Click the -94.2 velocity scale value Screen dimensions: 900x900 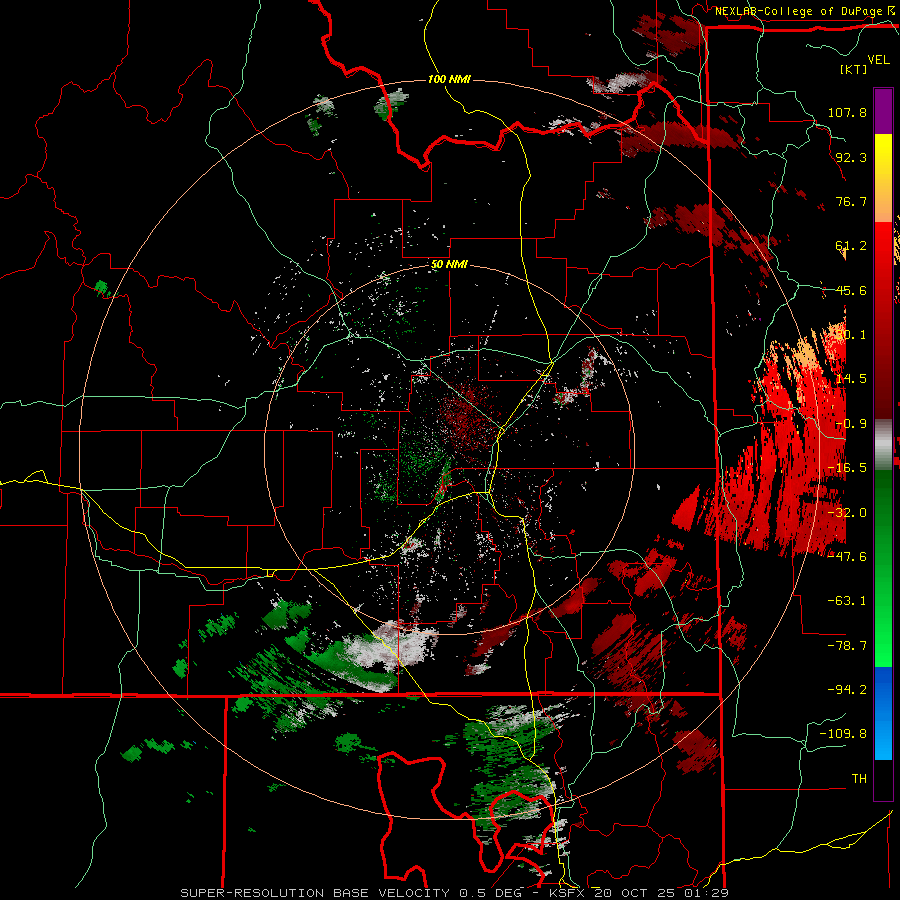tap(847, 689)
